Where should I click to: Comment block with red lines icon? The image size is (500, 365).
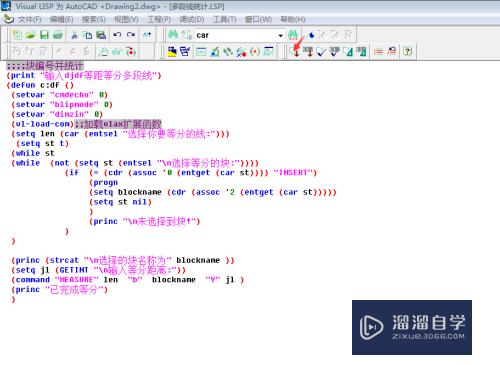(378, 52)
